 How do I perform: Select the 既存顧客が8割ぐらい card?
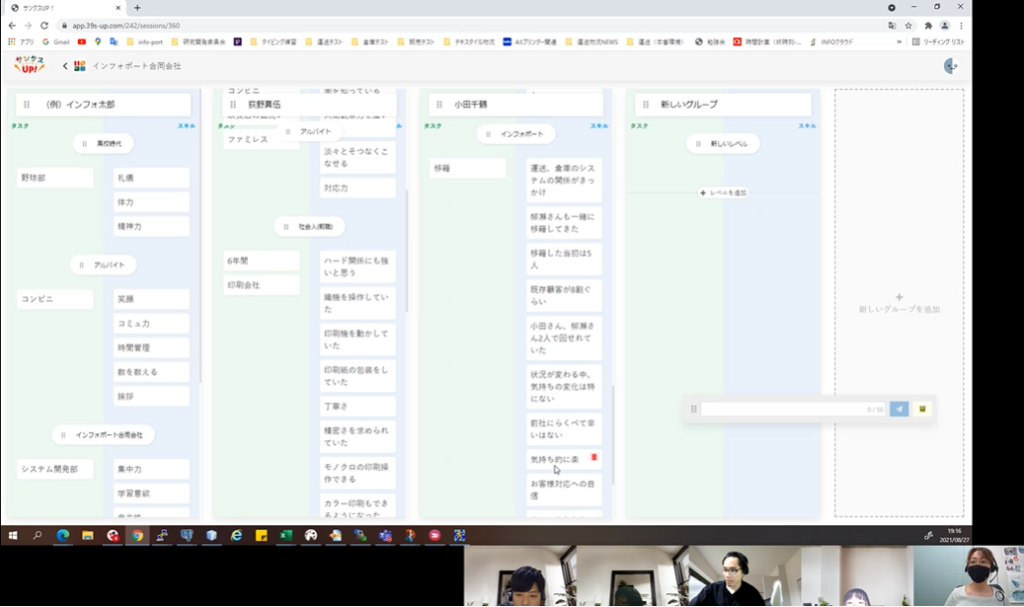point(564,295)
